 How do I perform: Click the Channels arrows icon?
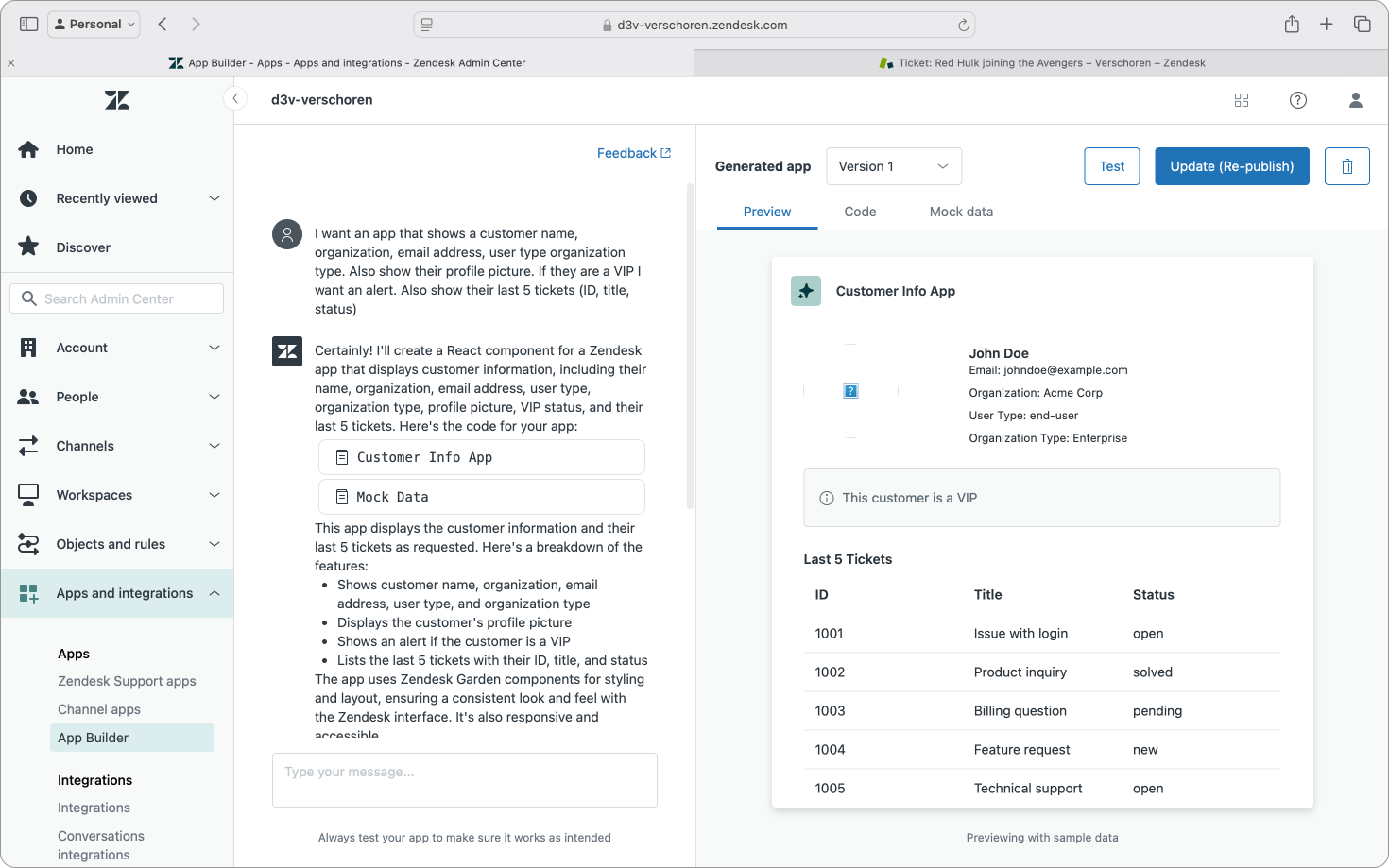coord(28,446)
